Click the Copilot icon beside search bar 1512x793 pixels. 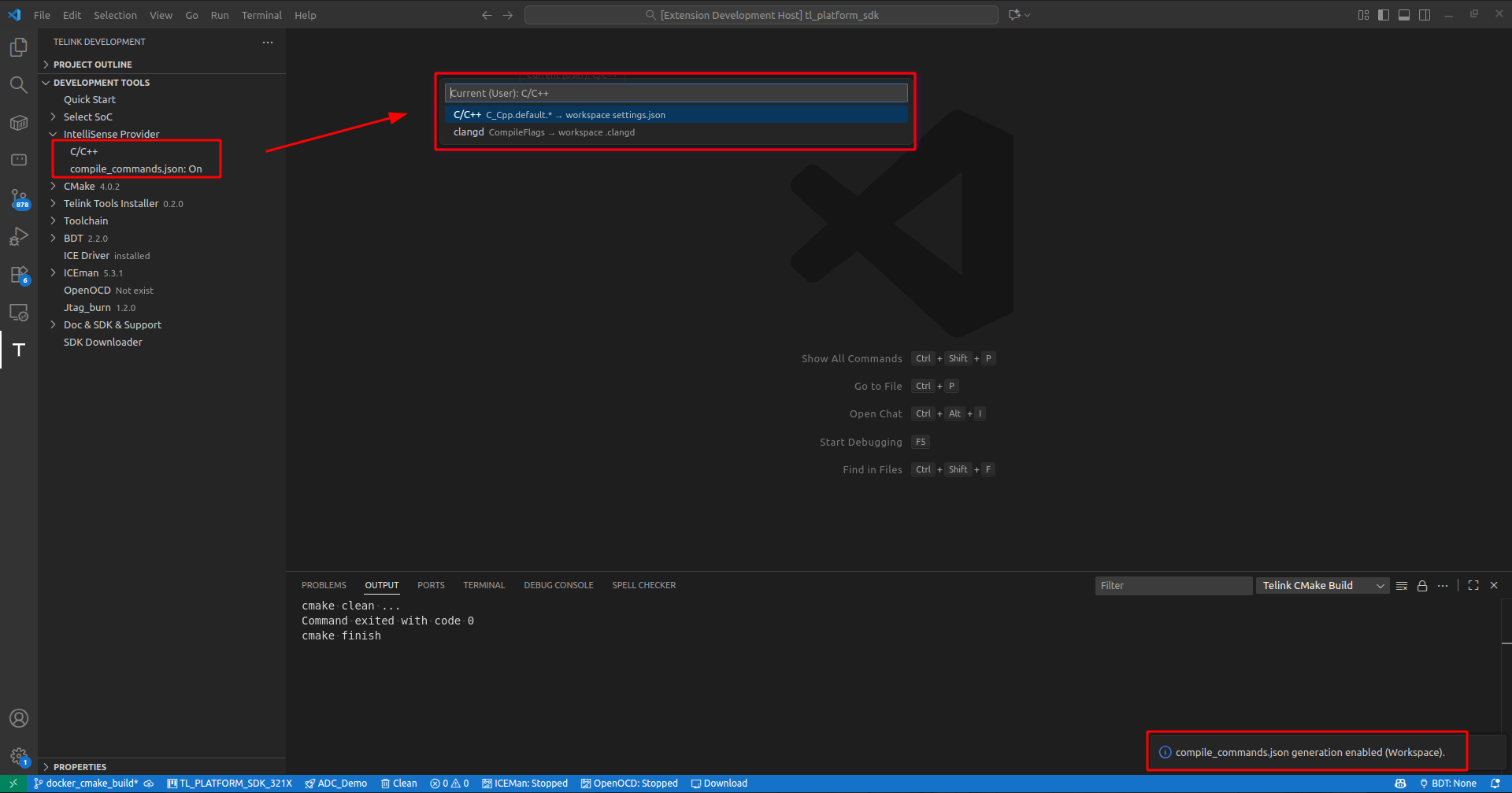click(x=1018, y=15)
